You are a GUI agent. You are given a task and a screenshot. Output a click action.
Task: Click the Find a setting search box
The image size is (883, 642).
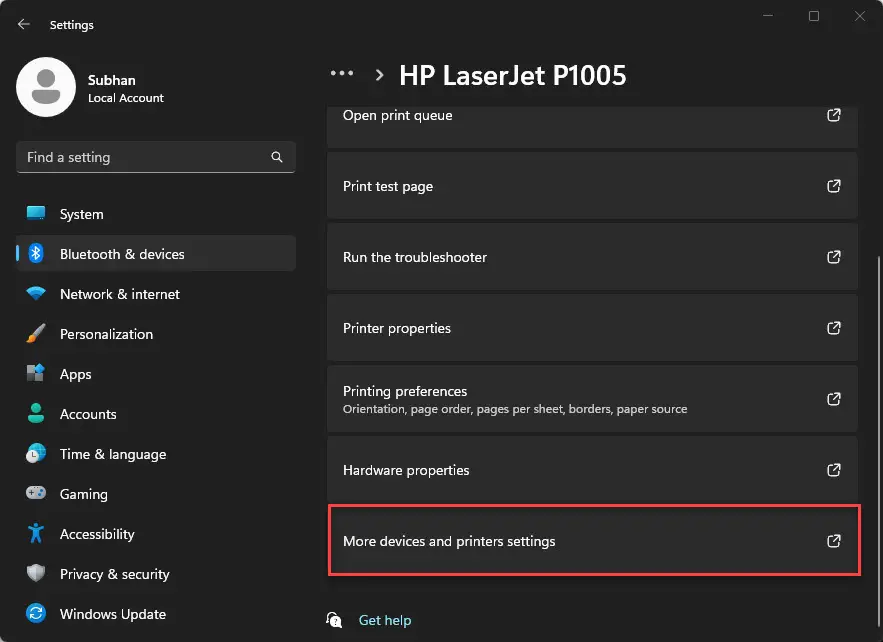click(156, 157)
